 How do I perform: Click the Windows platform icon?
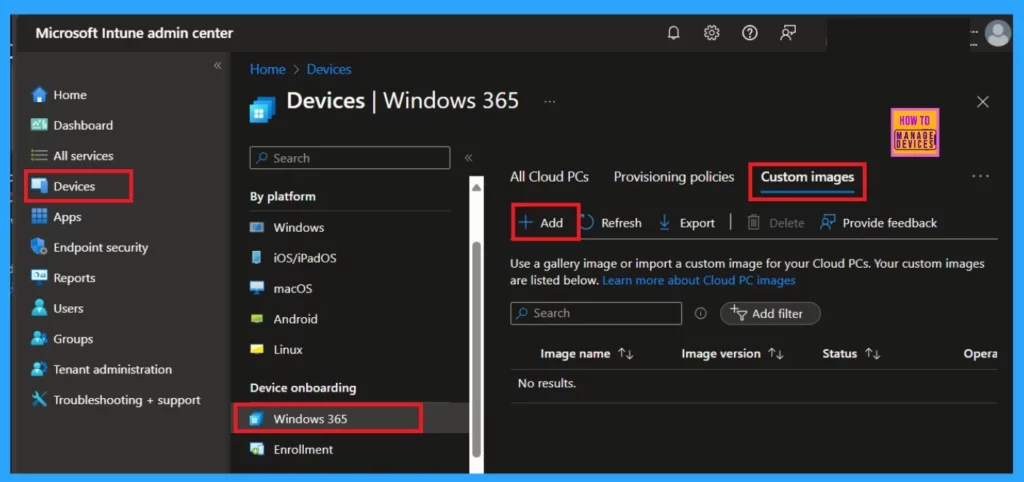257,227
